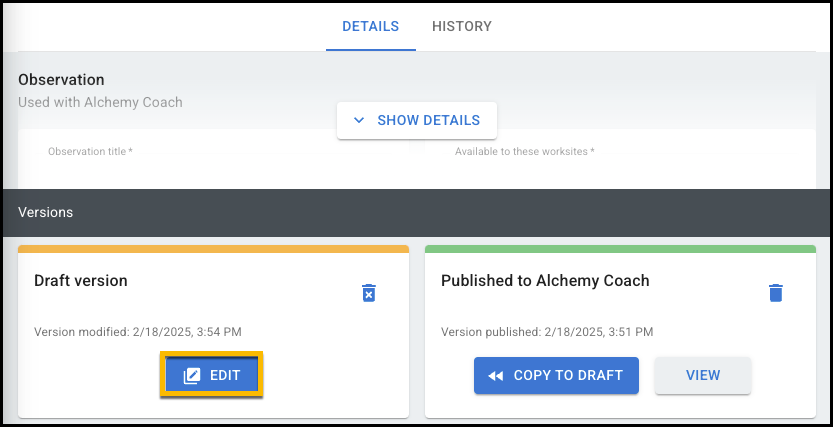The width and height of the screenshot is (833, 427).
Task: Click the Draft version card title
Action: 81,281
